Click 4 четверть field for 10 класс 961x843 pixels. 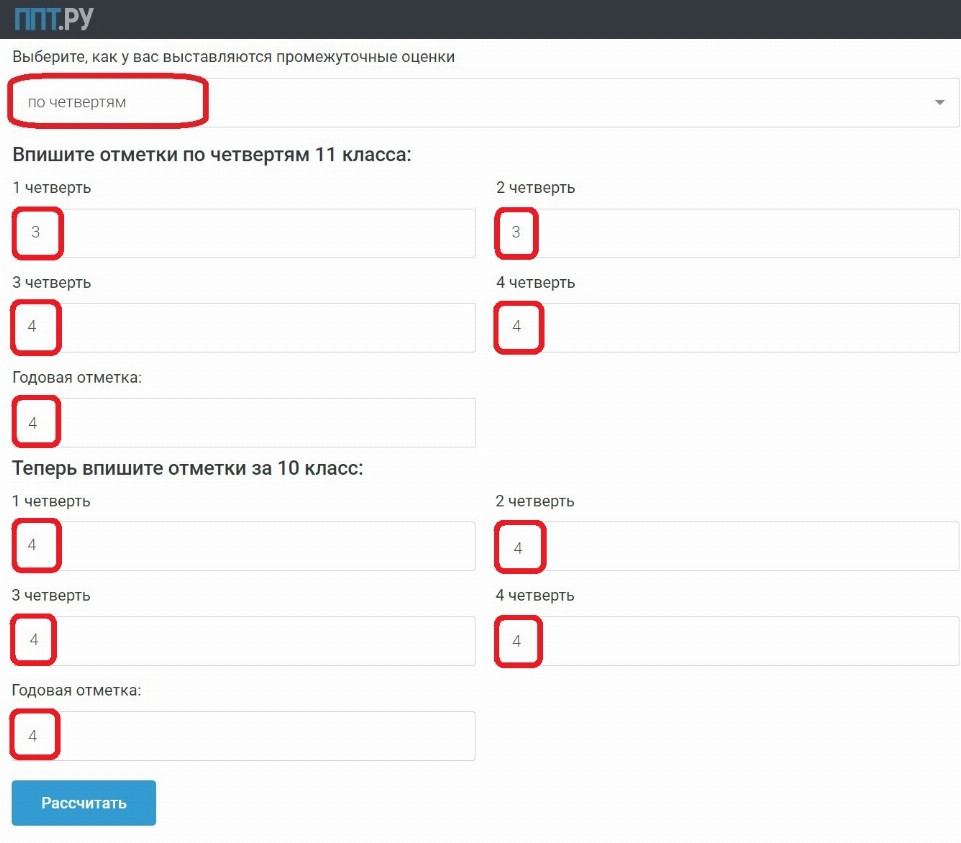tap(727, 641)
